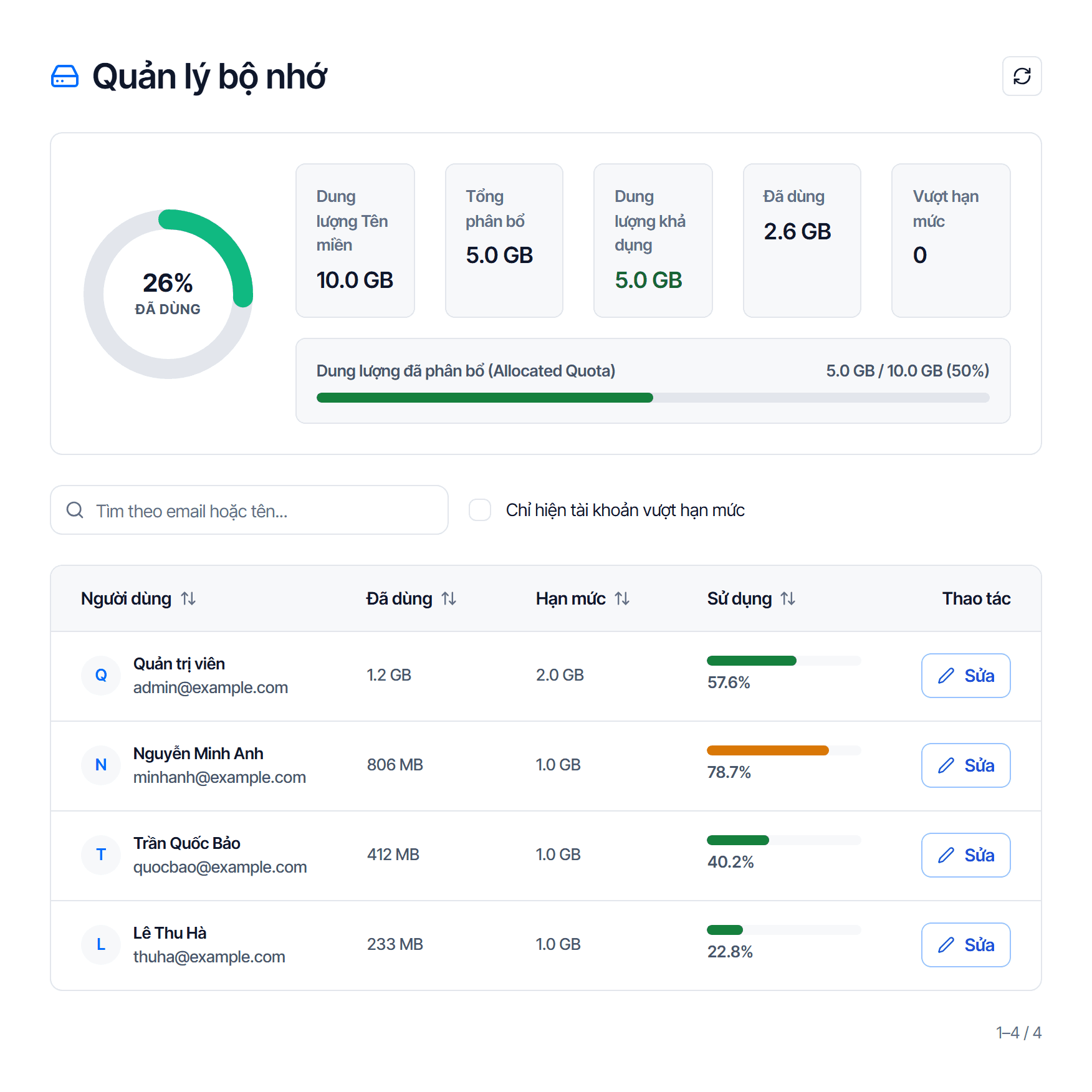
Task: Sort by Hạn mức column arrows
Action: 622,598
